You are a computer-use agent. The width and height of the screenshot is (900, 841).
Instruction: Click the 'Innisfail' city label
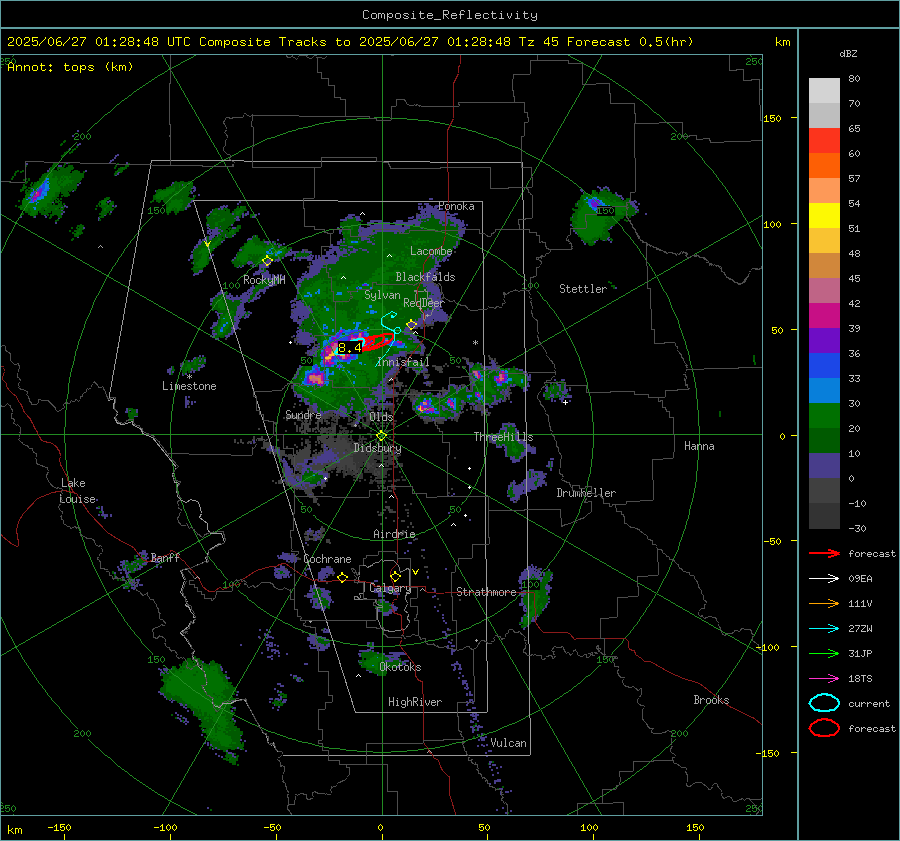click(403, 362)
